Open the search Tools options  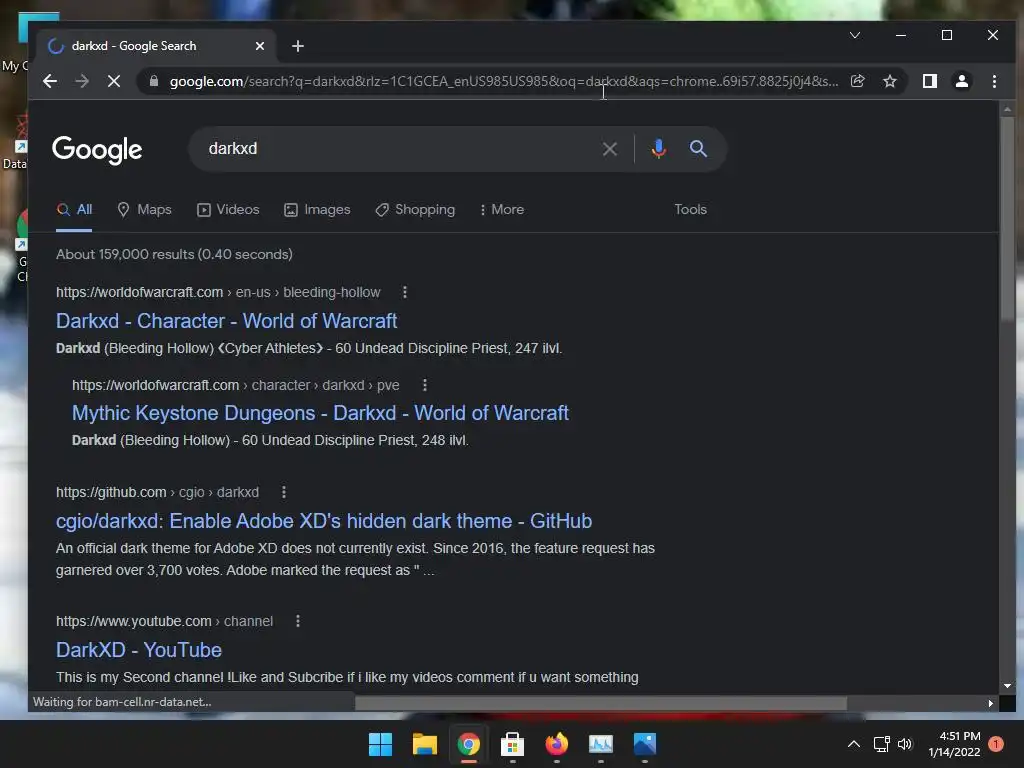690,210
